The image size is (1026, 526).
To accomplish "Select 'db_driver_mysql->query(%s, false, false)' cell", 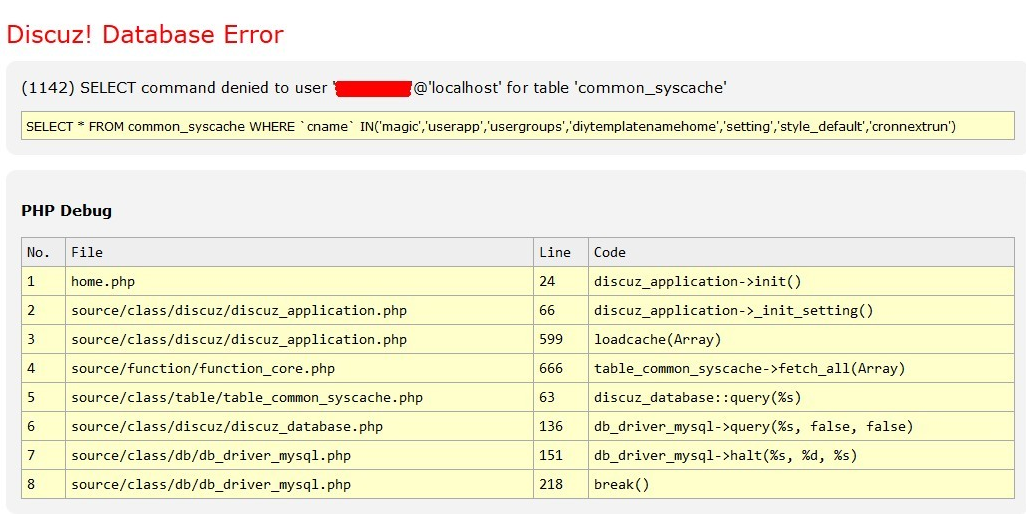I will (801, 427).
